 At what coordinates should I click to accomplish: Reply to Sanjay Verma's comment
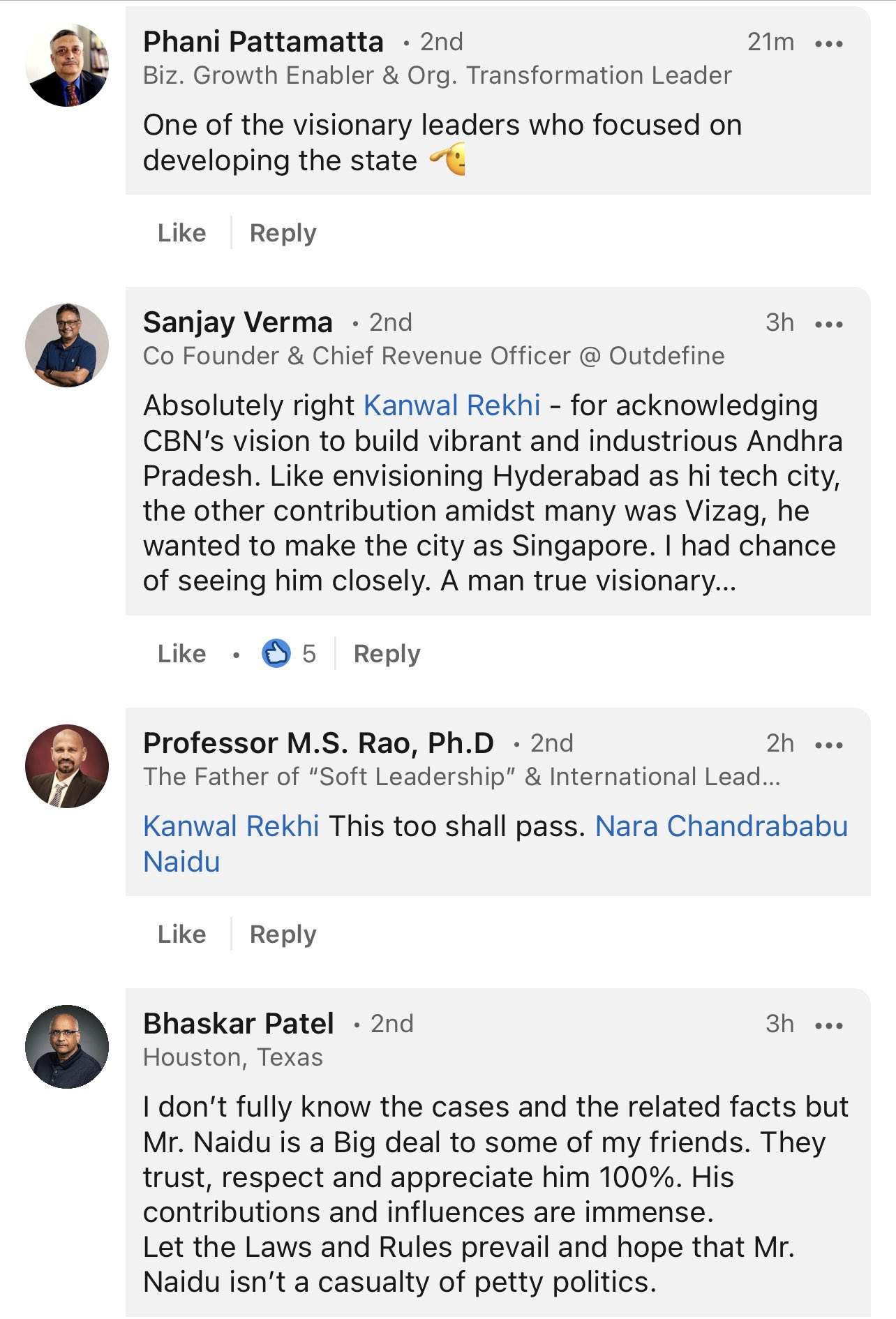[x=387, y=654]
